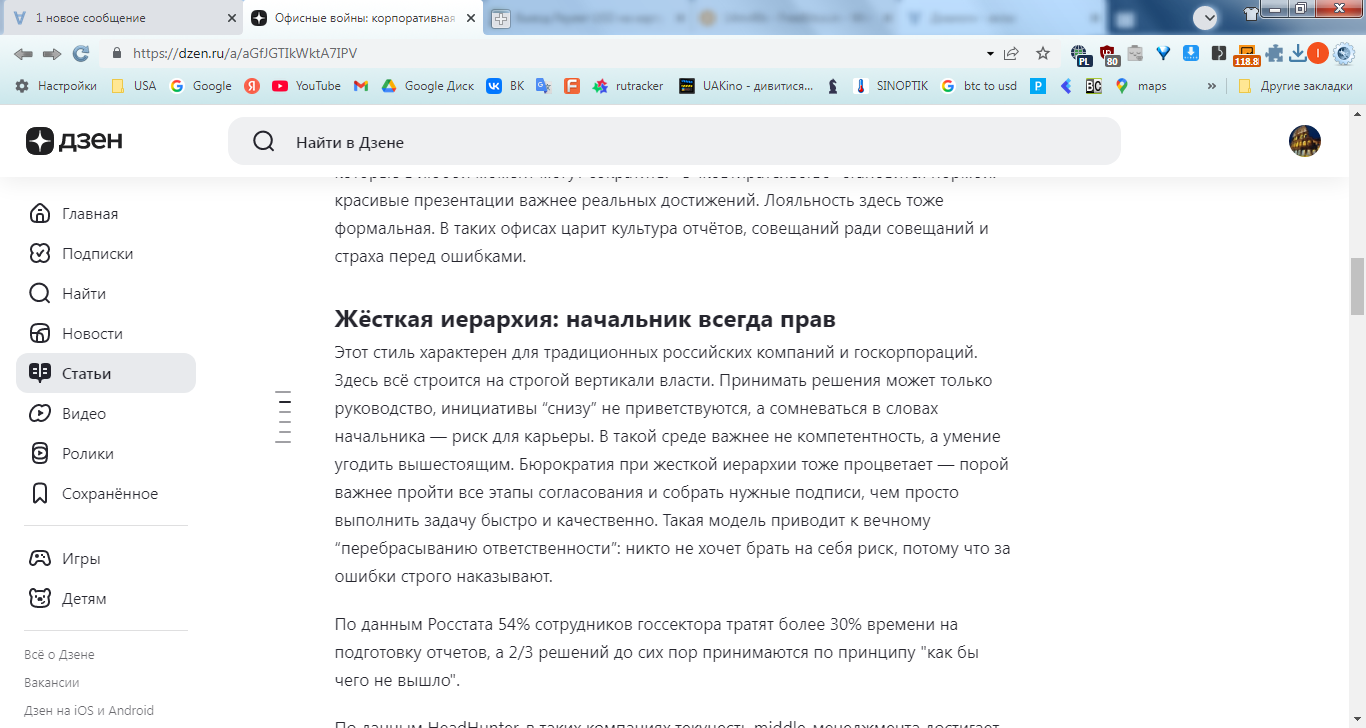
Task: Click the orange profile circle in toolbar
Action: pos(1318,53)
